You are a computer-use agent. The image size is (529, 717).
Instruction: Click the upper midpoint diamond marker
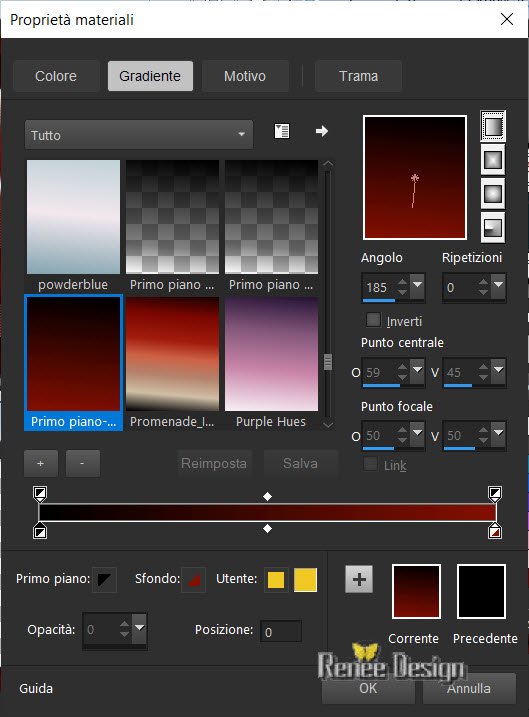pyautogui.click(x=267, y=497)
